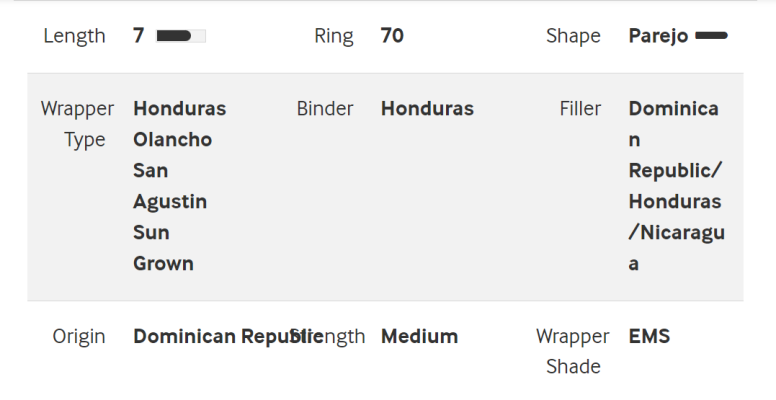The width and height of the screenshot is (776, 400).
Task: Click the Filler countries value
Action: pos(677,186)
